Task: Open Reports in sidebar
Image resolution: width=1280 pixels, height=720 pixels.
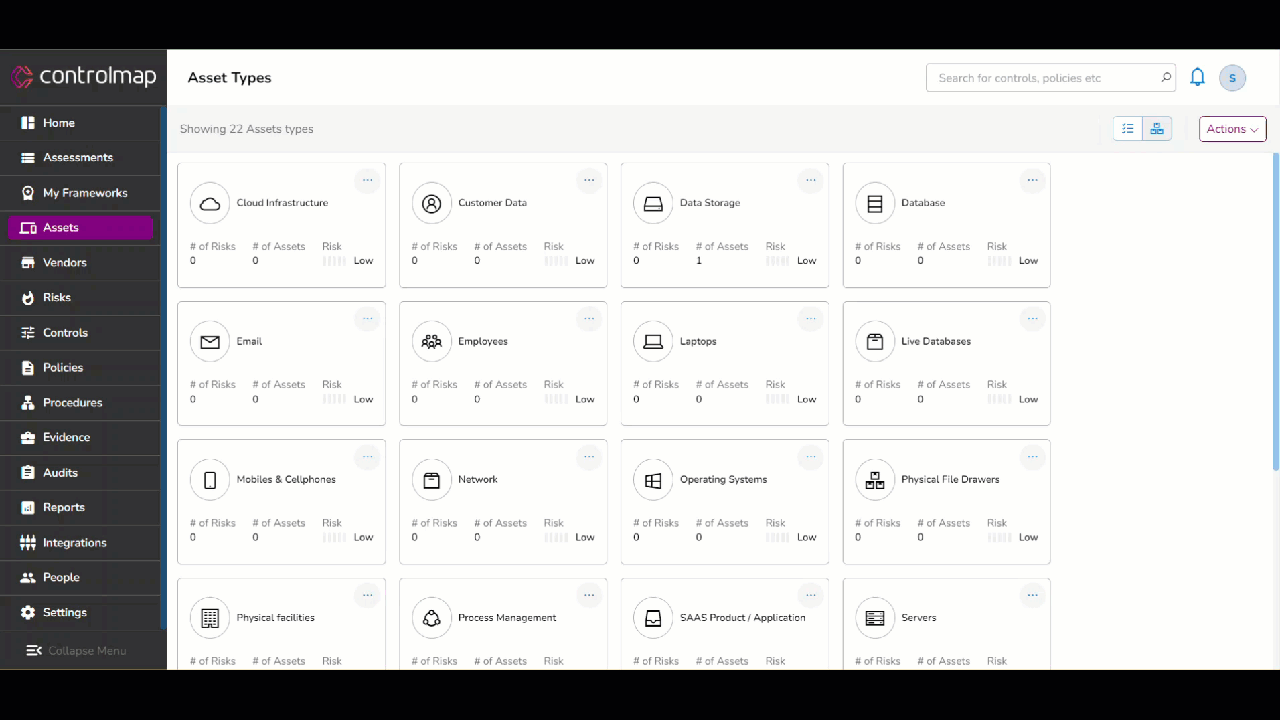Action: (x=80, y=508)
